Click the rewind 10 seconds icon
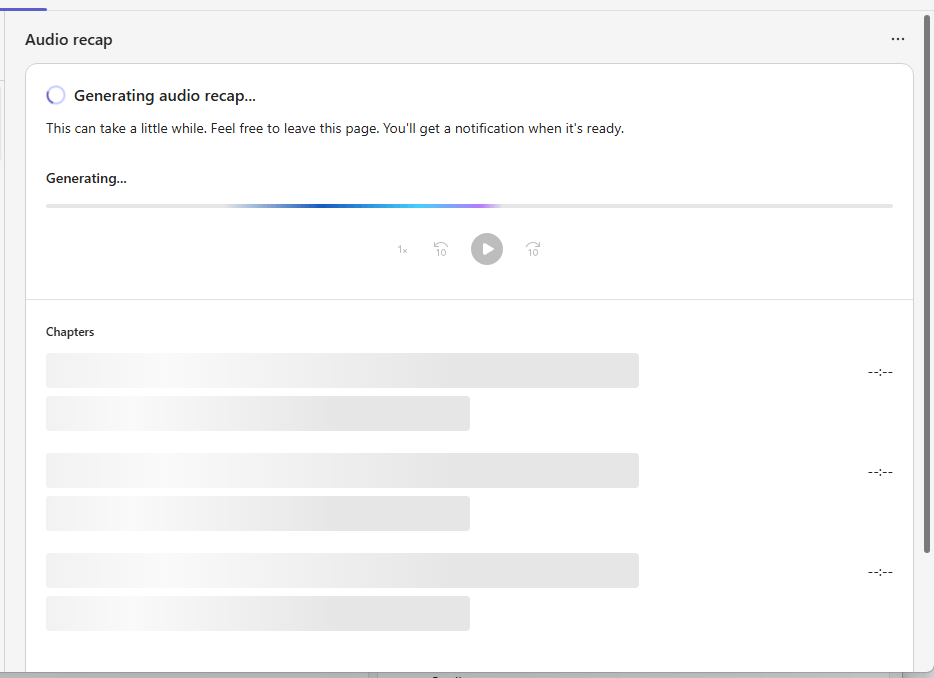 (441, 249)
